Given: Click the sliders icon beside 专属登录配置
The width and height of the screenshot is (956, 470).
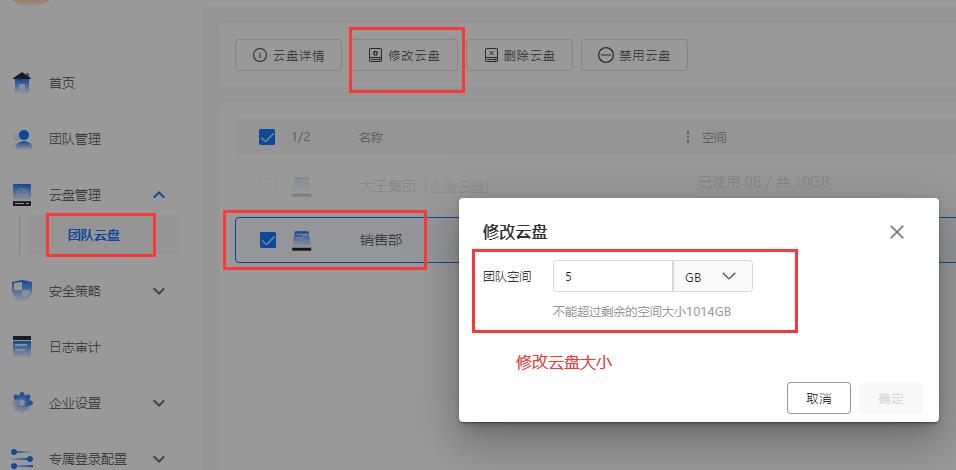Looking at the screenshot, I should [23, 458].
